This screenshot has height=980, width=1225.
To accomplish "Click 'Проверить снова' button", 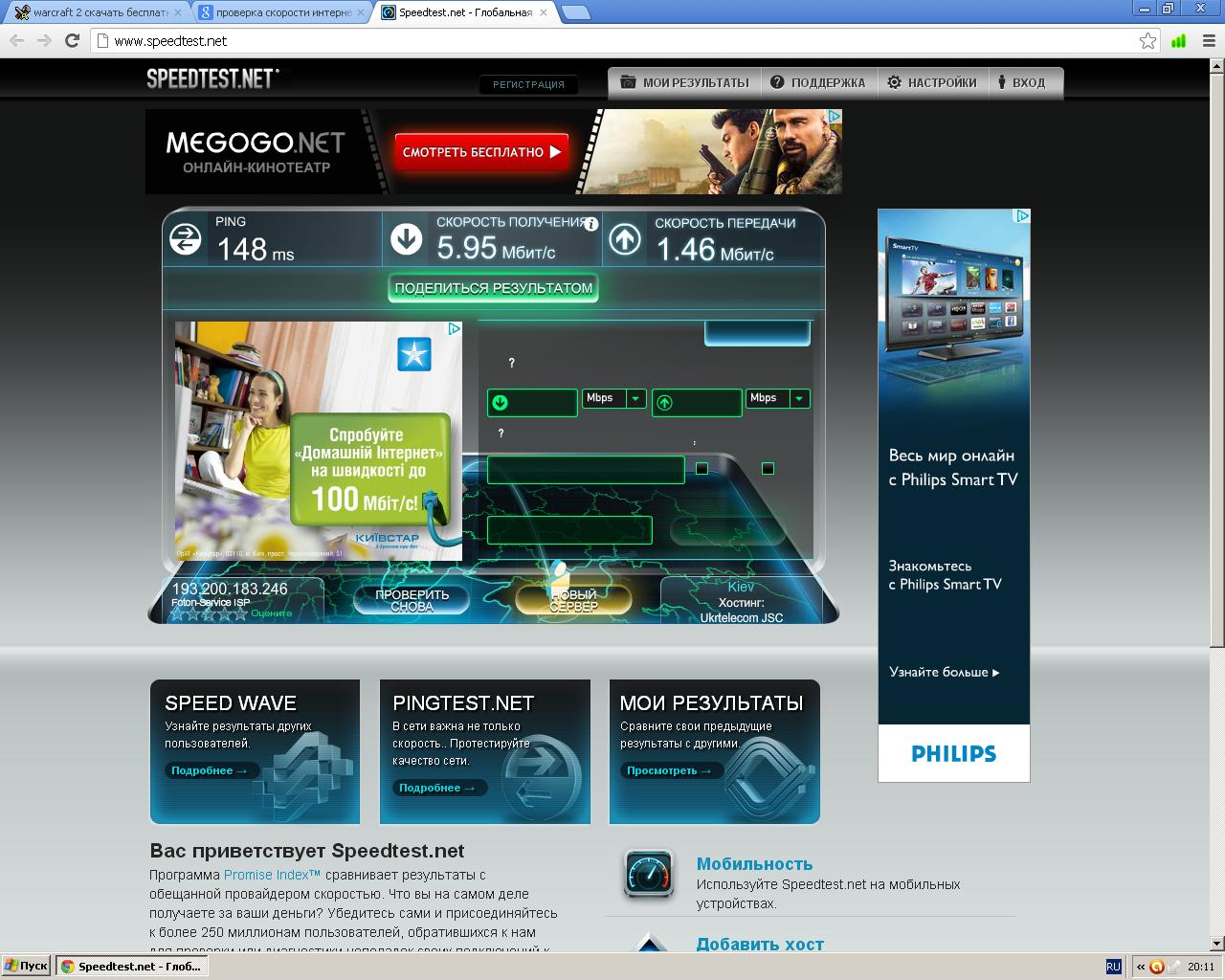I will (x=412, y=600).
